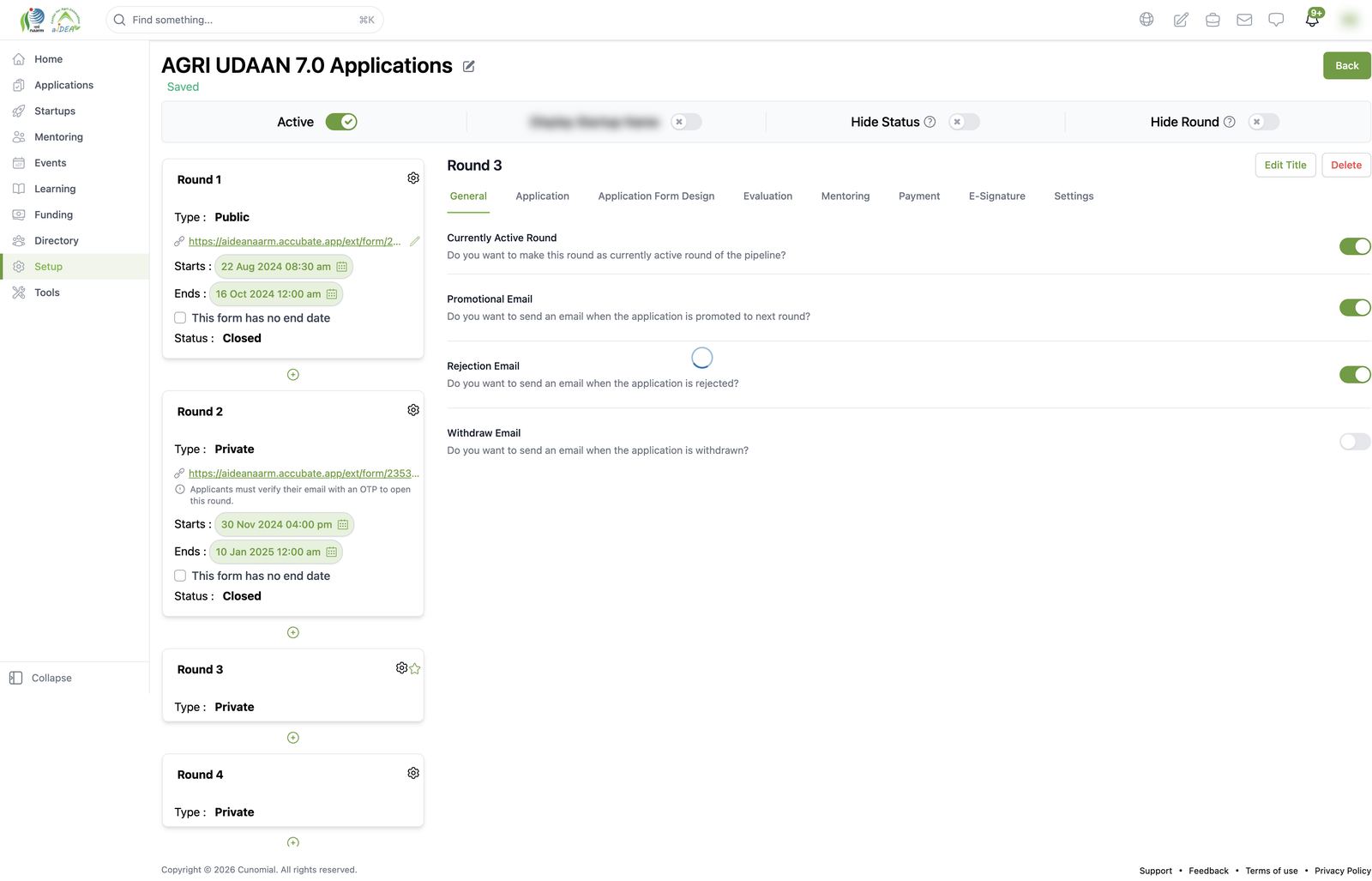
Task: Enable the Hide Status switch
Action: [965, 122]
